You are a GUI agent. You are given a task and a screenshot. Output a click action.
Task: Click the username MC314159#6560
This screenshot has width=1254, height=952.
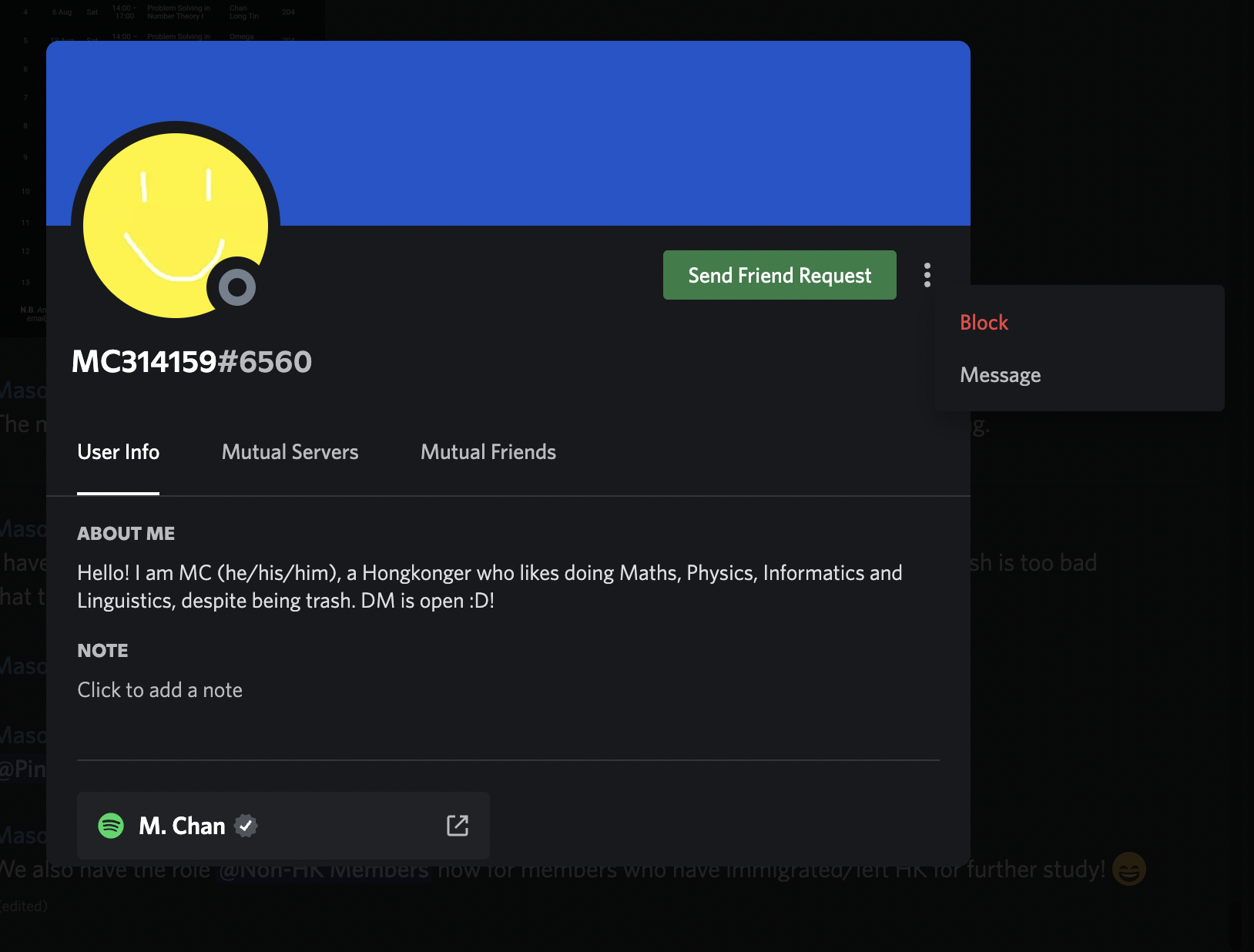tap(191, 362)
